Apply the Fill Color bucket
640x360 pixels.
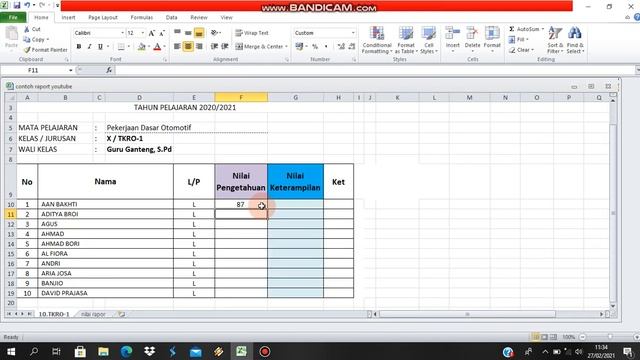click(141, 47)
